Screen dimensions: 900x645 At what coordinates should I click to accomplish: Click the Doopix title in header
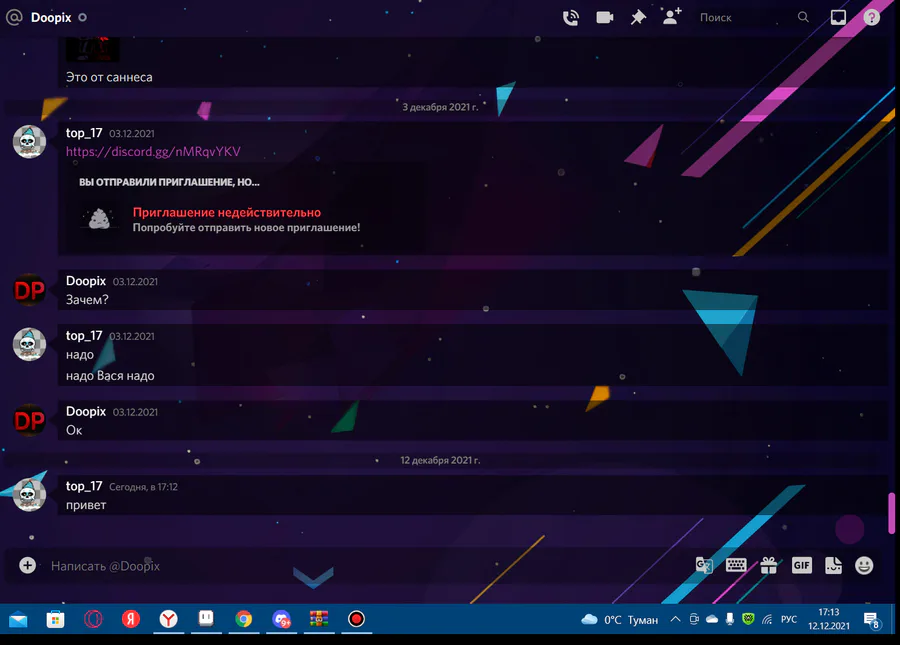tap(51, 18)
